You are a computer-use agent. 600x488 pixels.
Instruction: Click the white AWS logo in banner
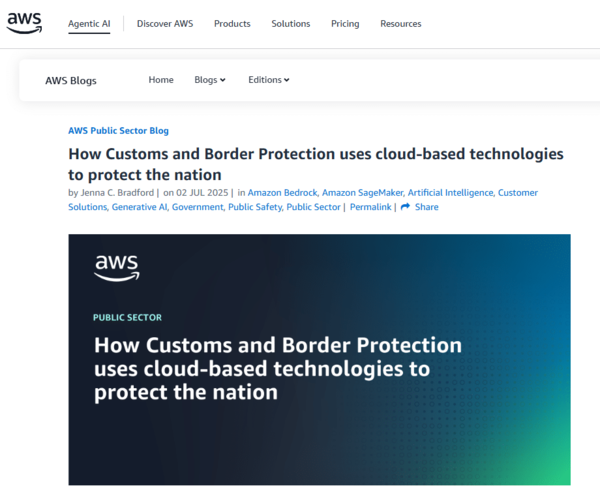[117, 268]
